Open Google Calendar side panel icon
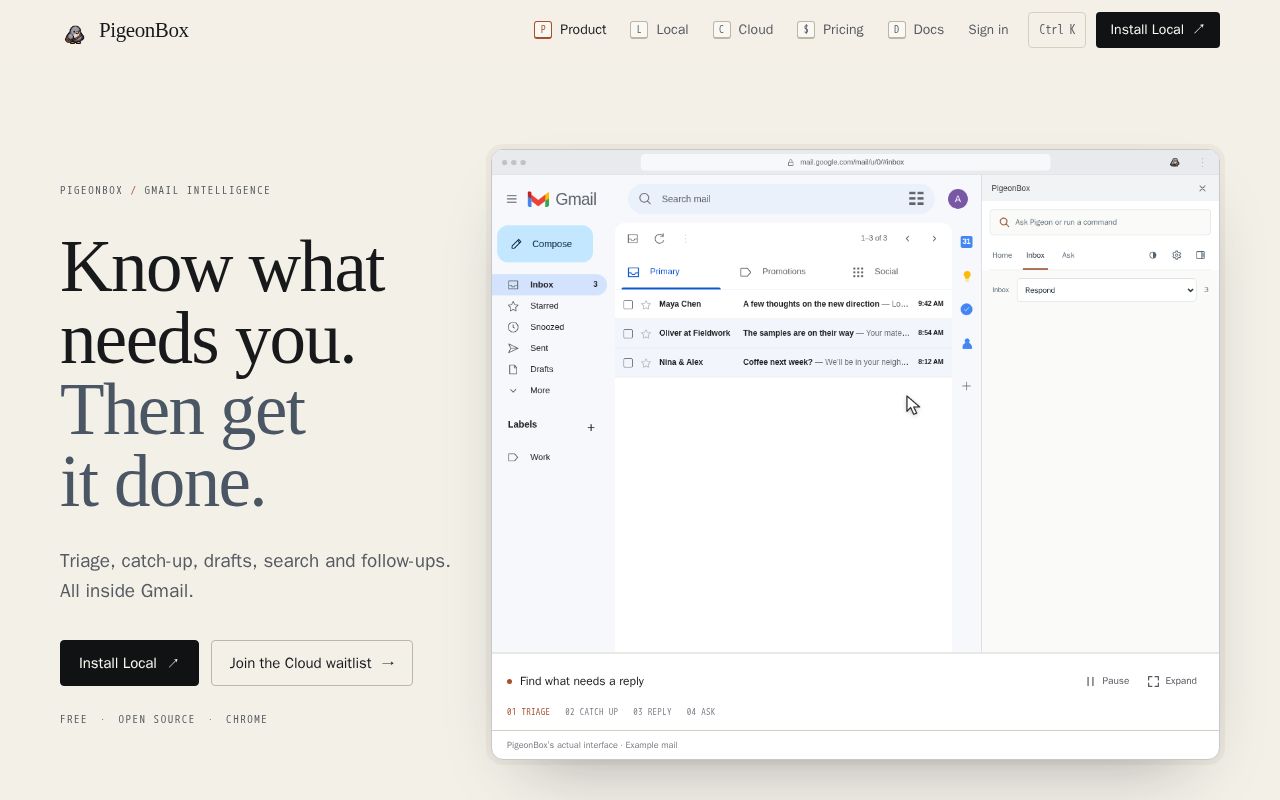The height and width of the screenshot is (800, 1280). coord(966,242)
